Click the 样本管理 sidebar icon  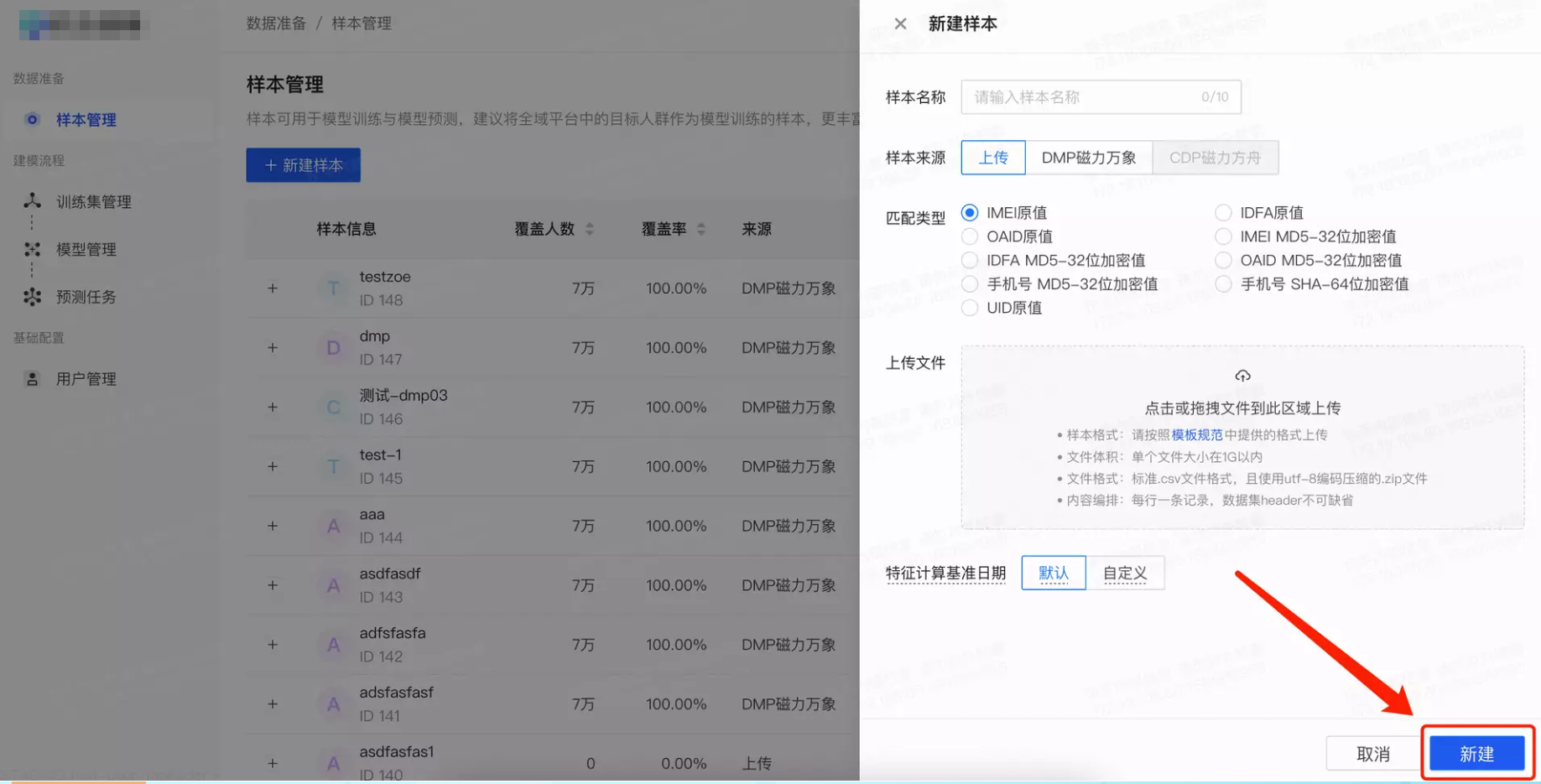click(32, 119)
